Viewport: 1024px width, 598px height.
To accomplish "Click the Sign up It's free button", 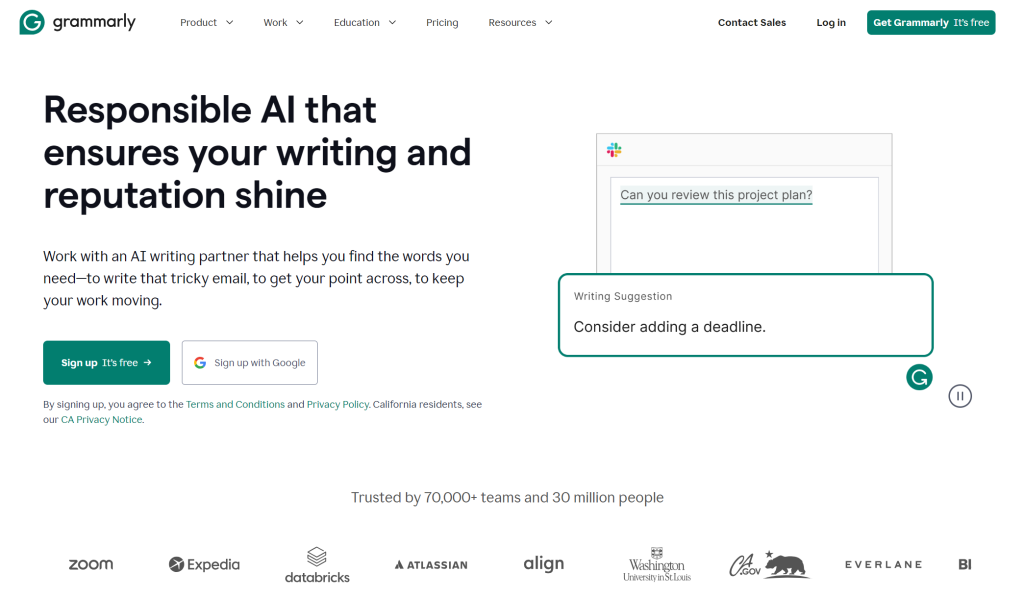I will pyautogui.click(x=106, y=362).
